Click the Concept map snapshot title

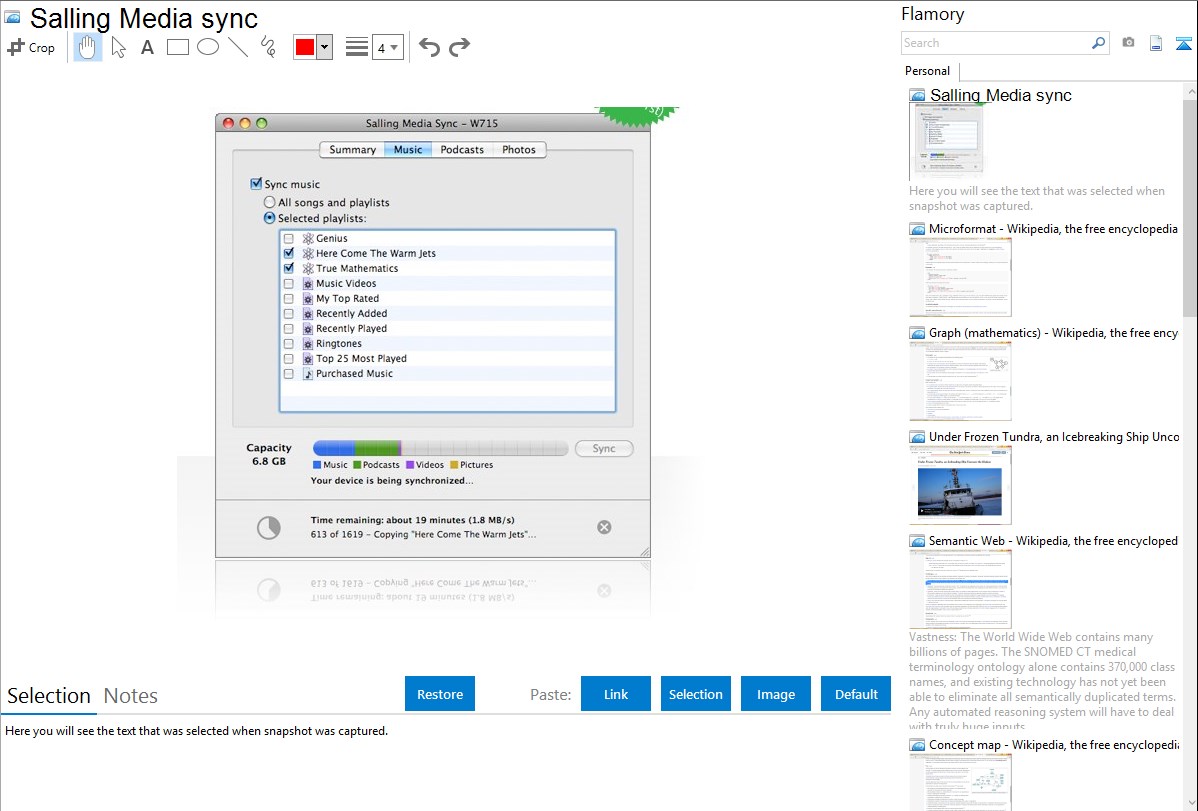(1054, 745)
